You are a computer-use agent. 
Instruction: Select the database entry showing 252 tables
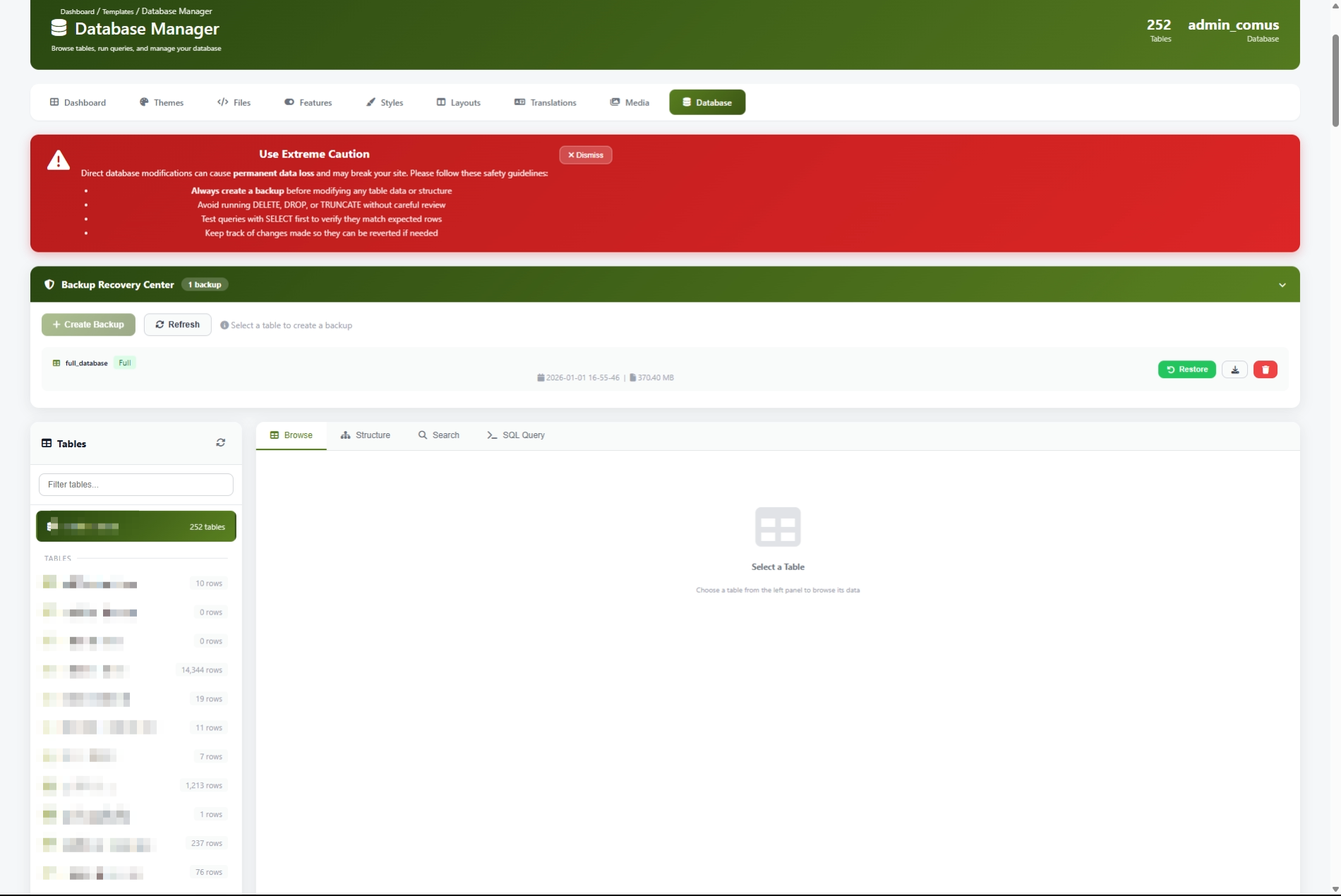136,526
